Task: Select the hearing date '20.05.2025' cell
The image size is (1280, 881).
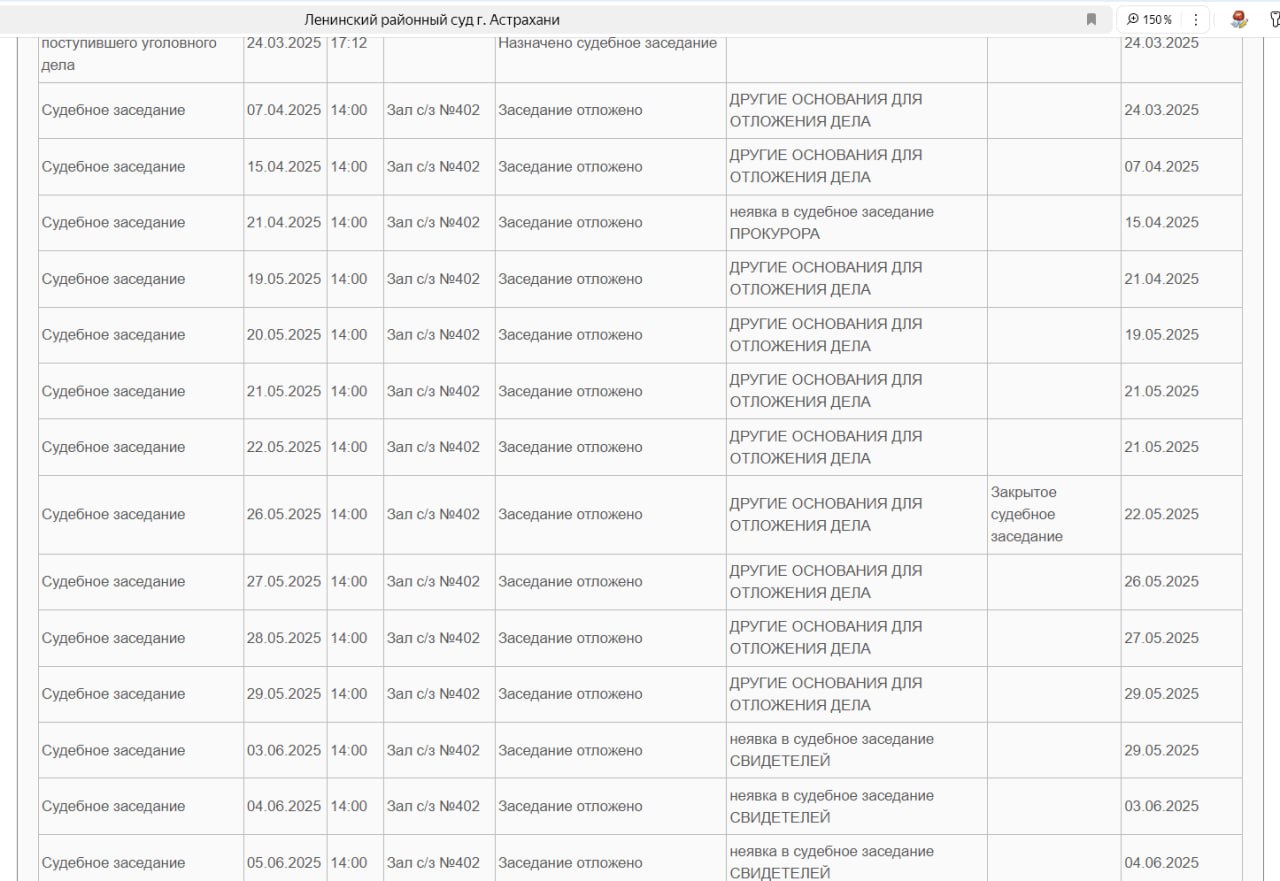Action: (284, 335)
